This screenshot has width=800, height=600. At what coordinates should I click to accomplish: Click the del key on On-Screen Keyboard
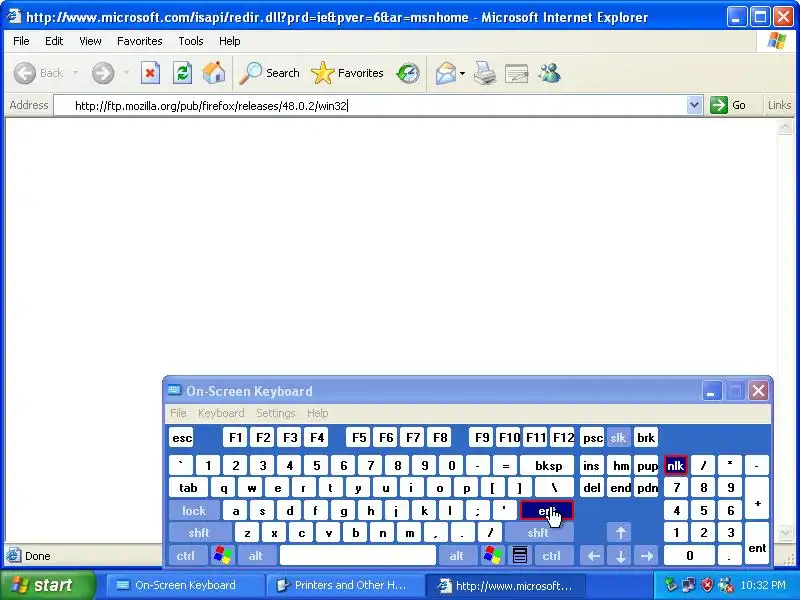(592, 488)
